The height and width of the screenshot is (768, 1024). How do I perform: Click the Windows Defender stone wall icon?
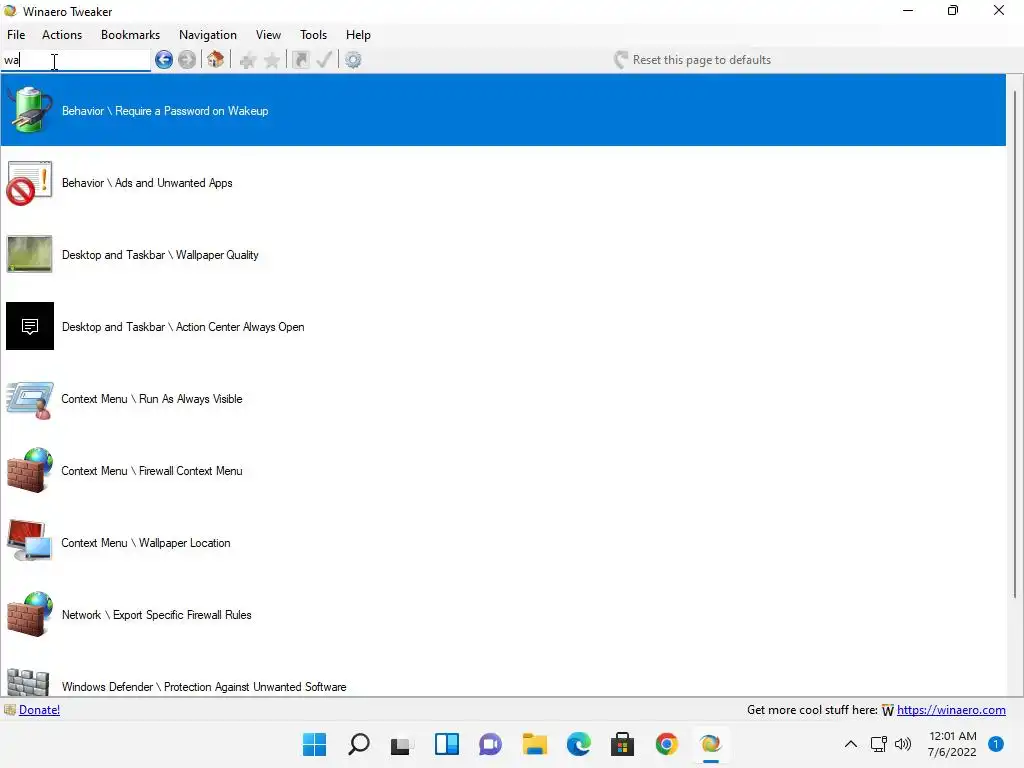click(x=28, y=683)
